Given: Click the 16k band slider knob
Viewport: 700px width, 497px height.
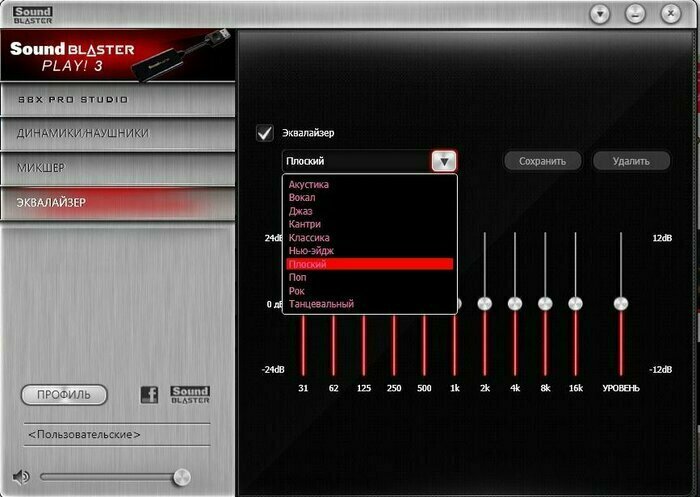Looking at the screenshot, I should 575,304.
